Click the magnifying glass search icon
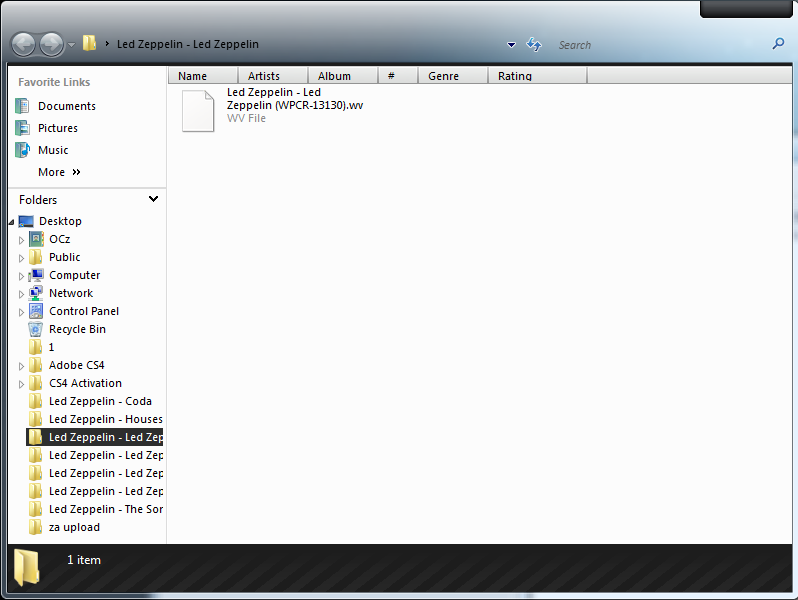The image size is (798, 600). pyautogui.click(x=778, y=44)
